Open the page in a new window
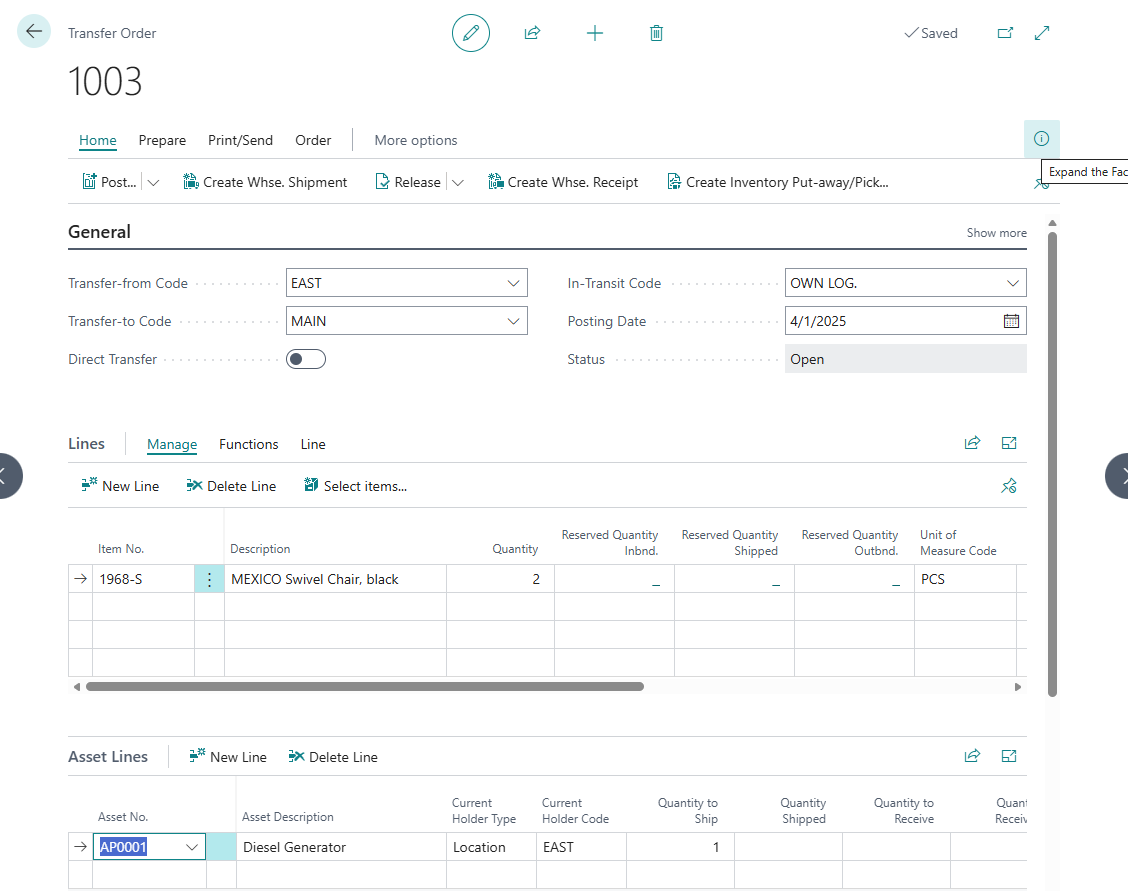Image resolution: width=1128 pixels, height=891 pixels. (x=1005, y=33)
